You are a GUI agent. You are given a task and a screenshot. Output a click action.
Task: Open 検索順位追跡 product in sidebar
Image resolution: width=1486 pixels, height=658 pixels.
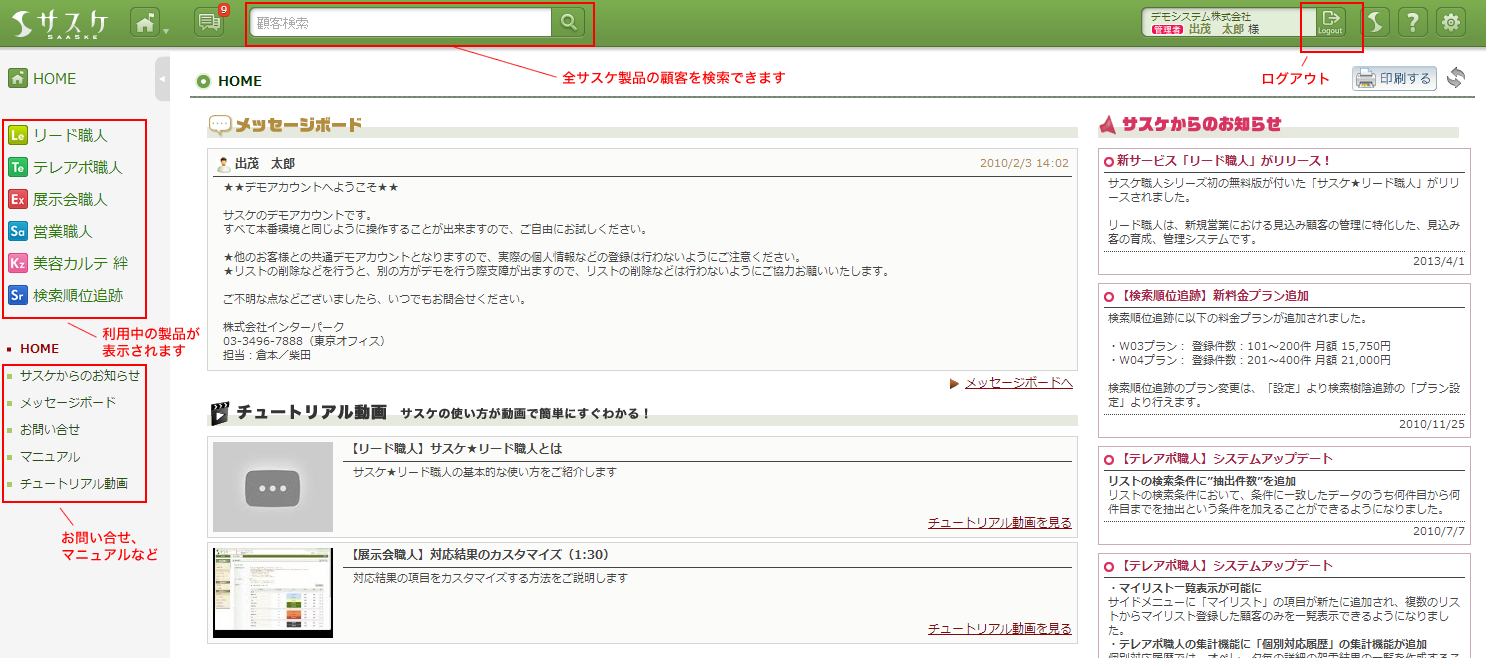point(77,295)
